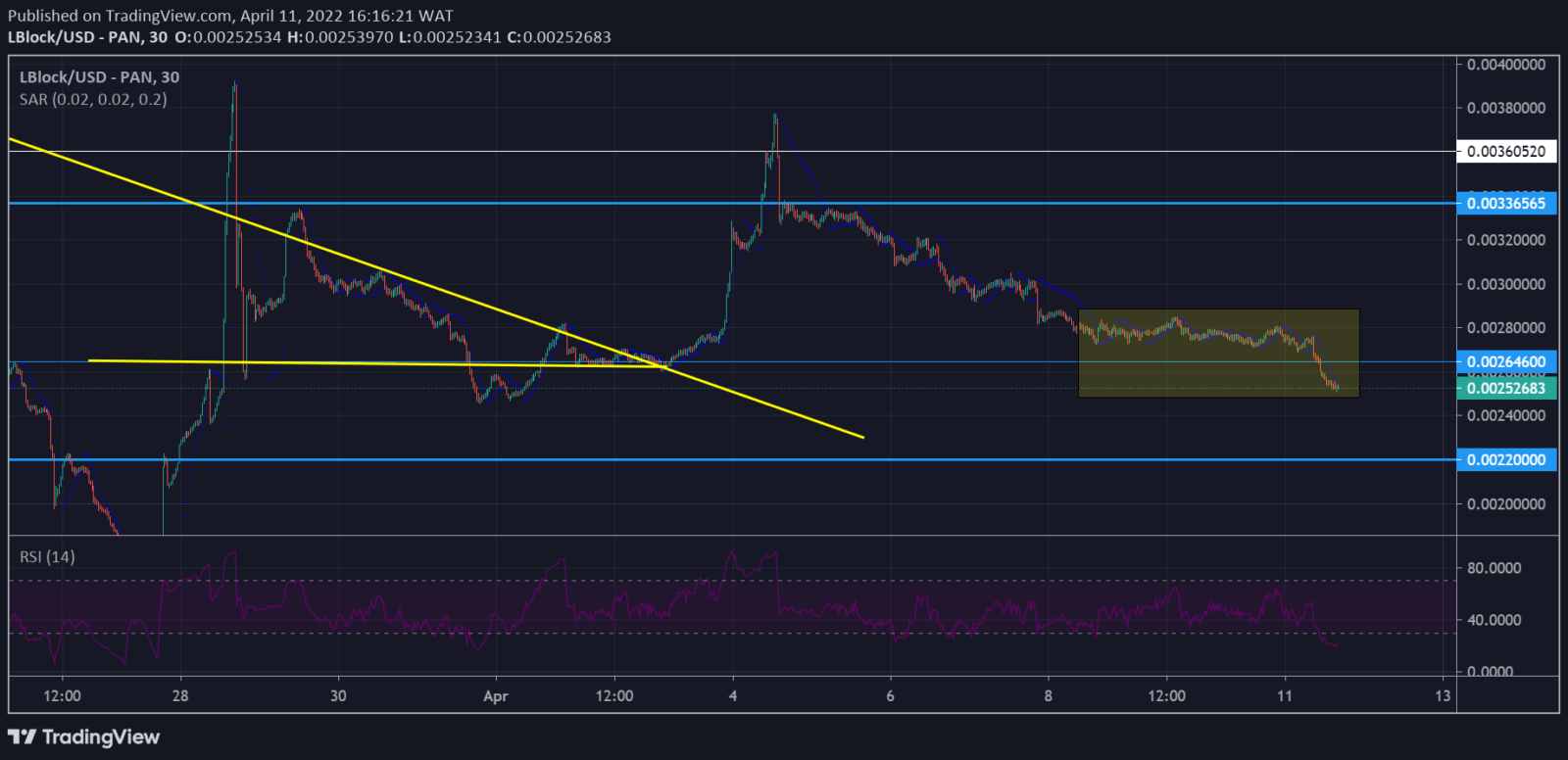Image resolution: width=1568 pixels, height=760 pixels.
Task: Click the current price 0.00252683 label
Action: click(x=1506, y=389)
